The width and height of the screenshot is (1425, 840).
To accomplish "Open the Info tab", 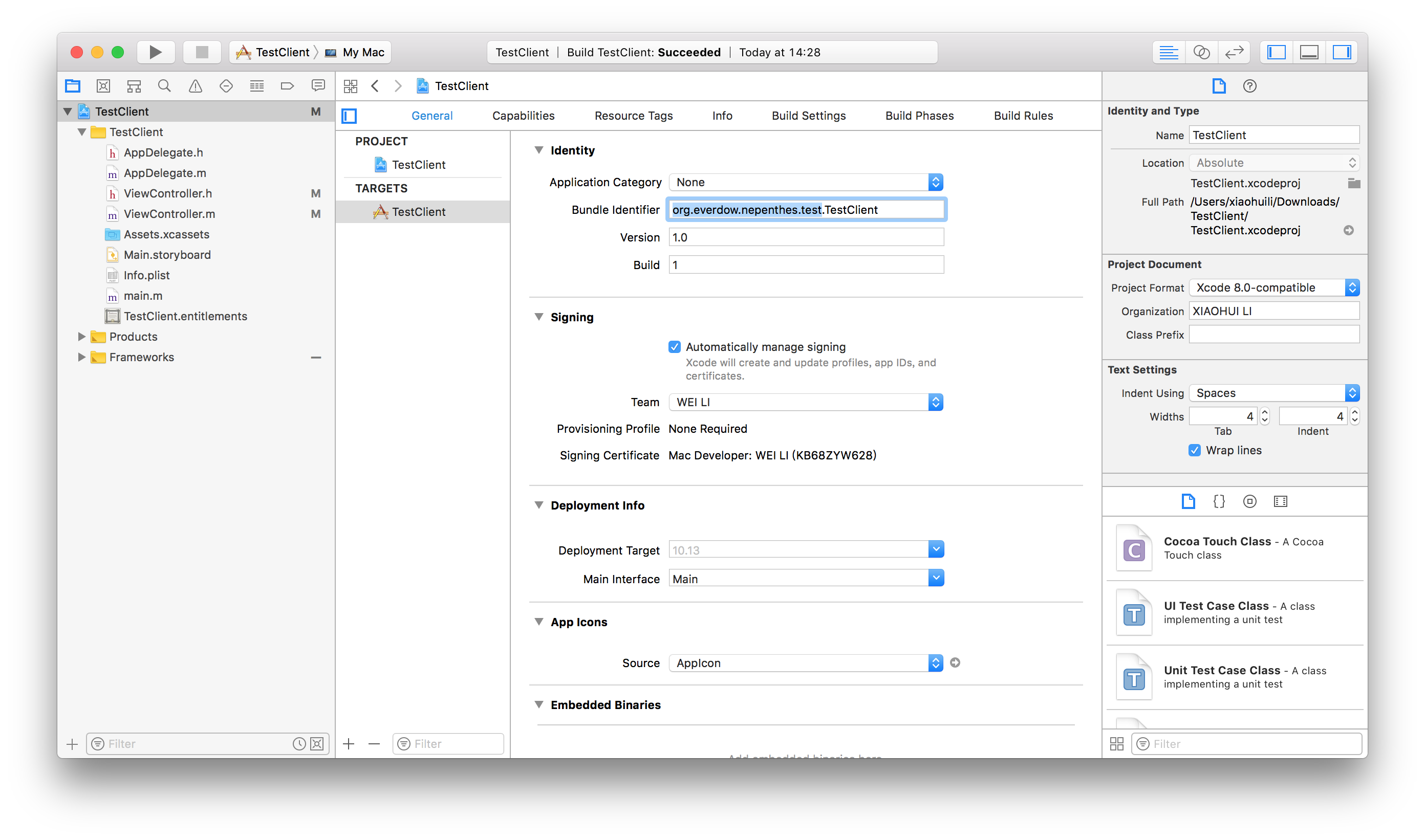I will 722,116.
